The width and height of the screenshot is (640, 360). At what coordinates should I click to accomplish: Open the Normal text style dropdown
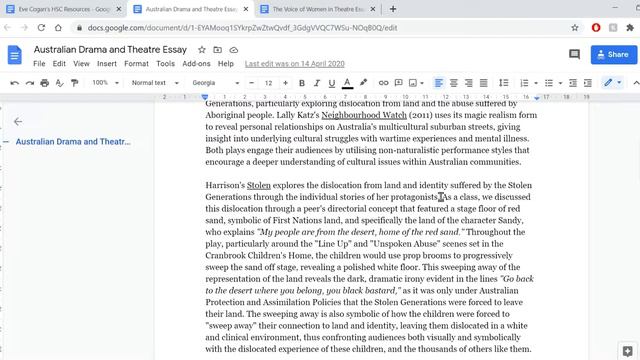(155, 83)
